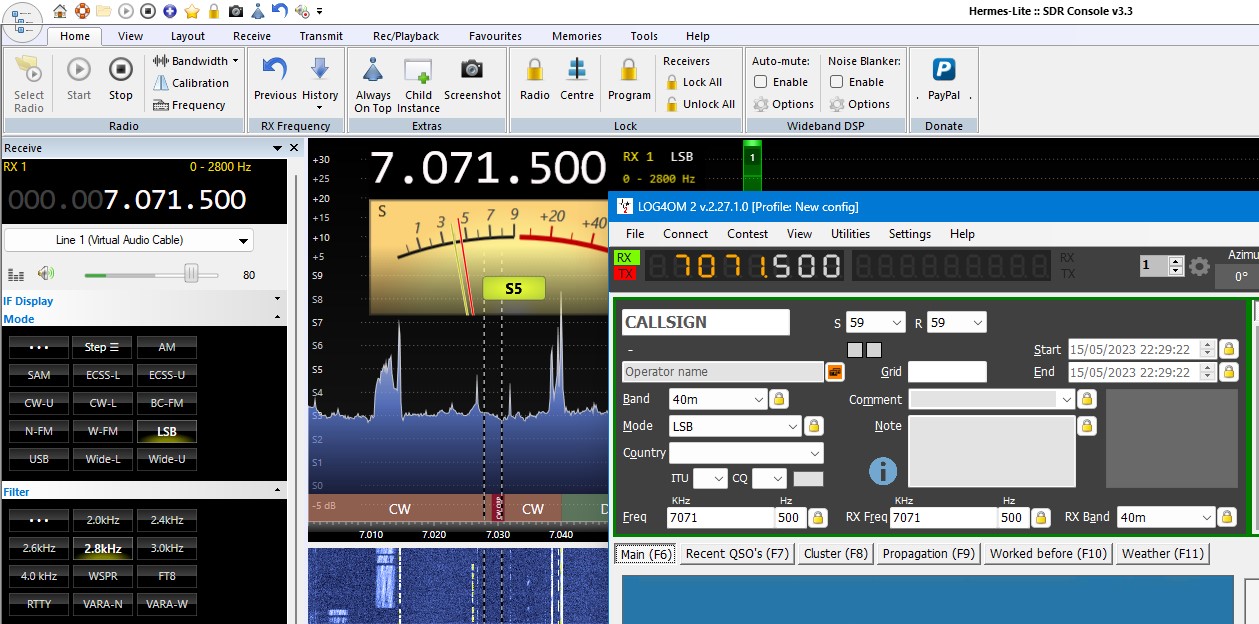Viewport: 1259px width, 624px height.
Task: Click the Always On Top icon
Action: pyautogui.click(x=373, y=70)
